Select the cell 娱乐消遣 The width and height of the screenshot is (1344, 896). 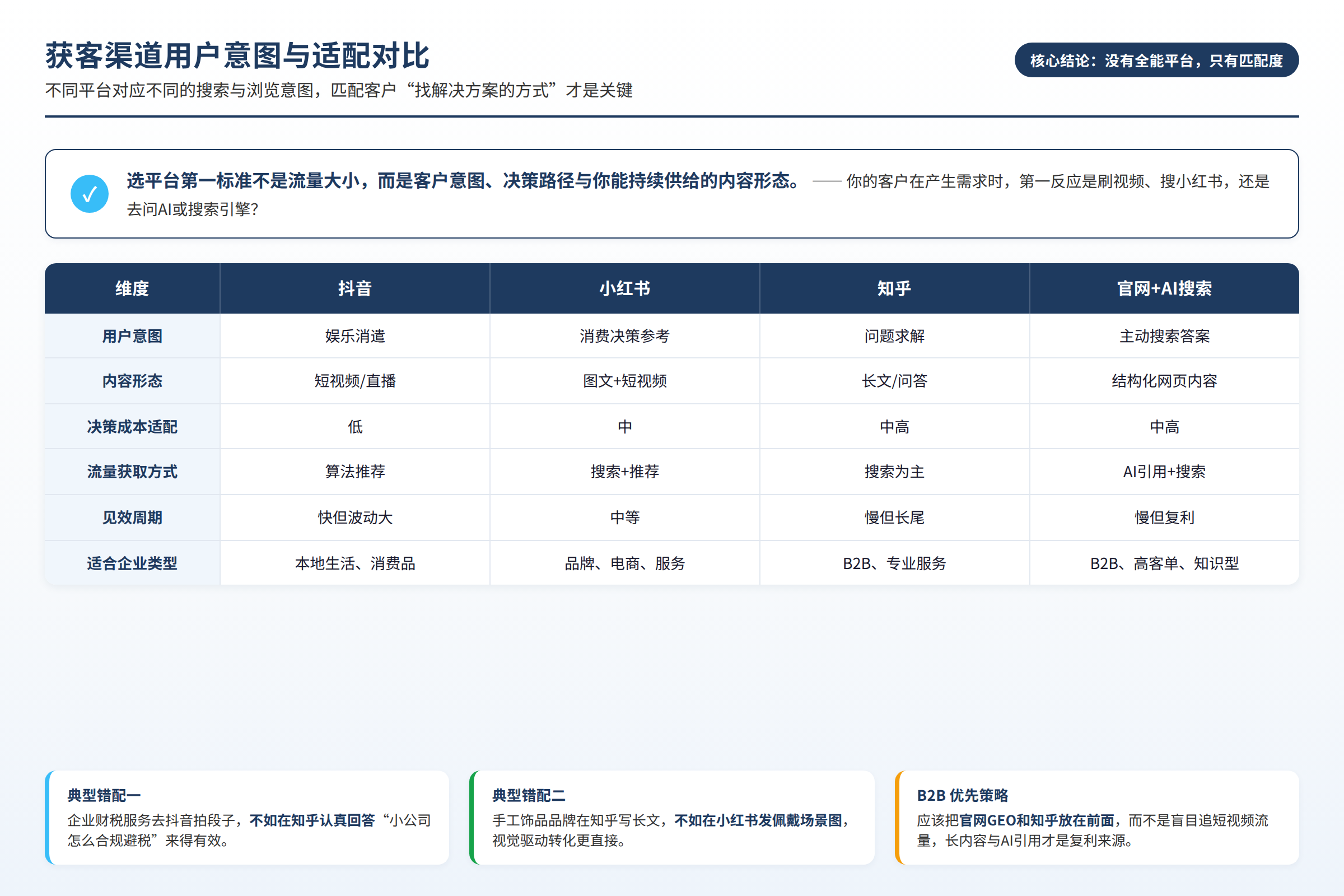point(355,336)
